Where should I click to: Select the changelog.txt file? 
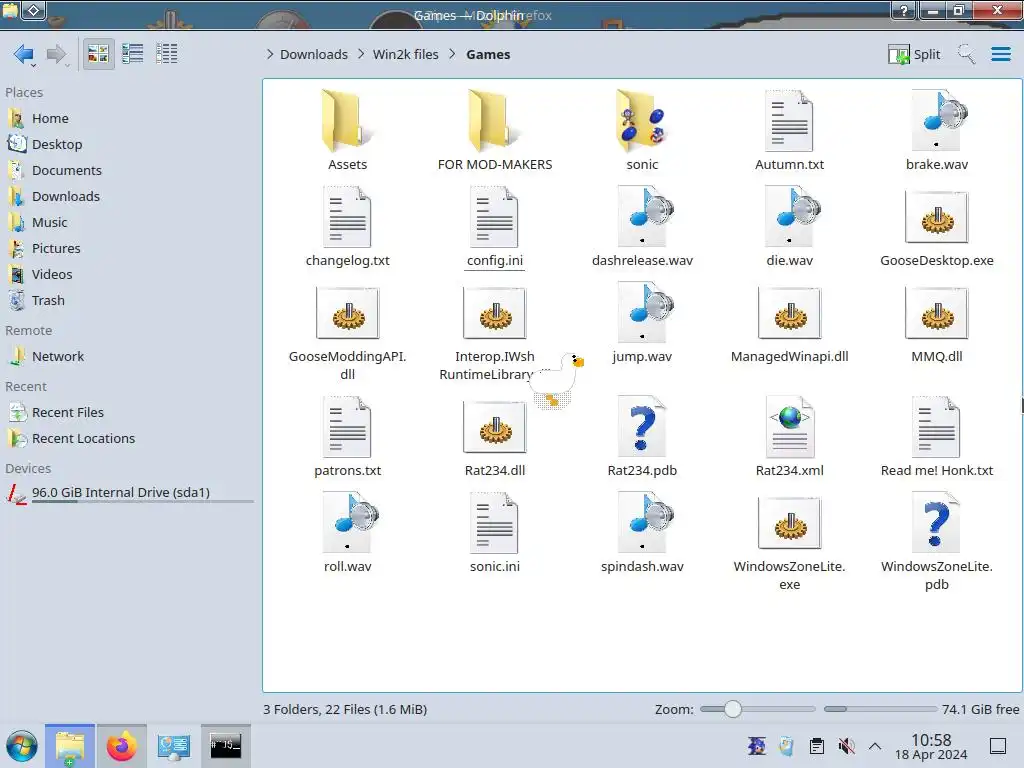pos(347,227)
